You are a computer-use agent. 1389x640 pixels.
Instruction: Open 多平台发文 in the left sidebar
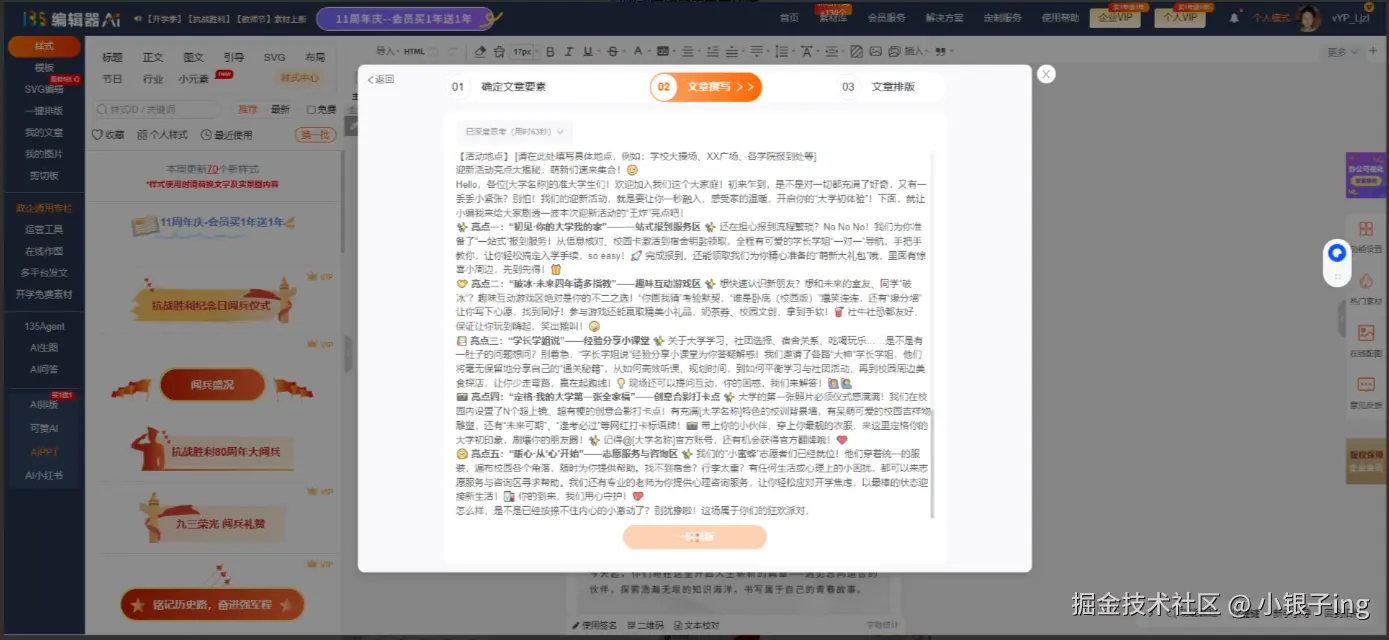pyautogui.click(x=44, y=273)
